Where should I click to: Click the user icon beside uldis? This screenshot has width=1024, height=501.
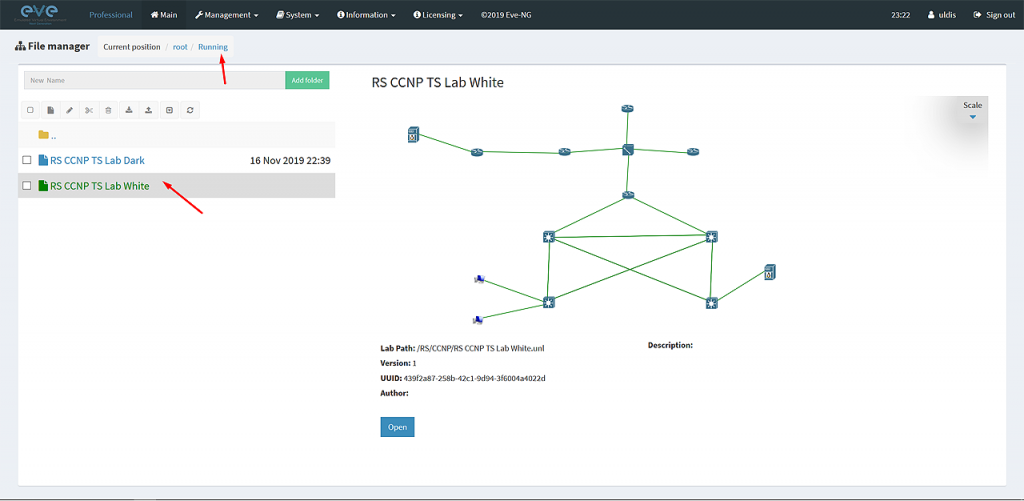[x=931, y=15]
